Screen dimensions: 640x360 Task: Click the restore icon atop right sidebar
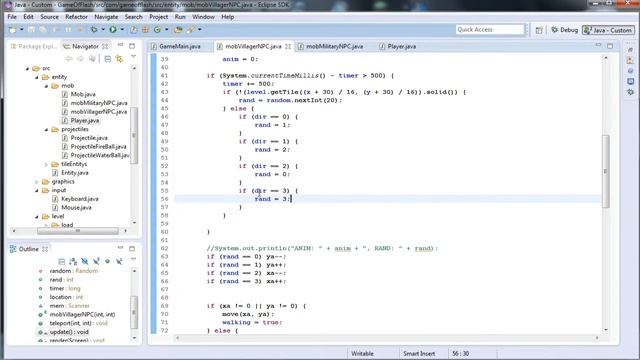click(x=631, y=50)
